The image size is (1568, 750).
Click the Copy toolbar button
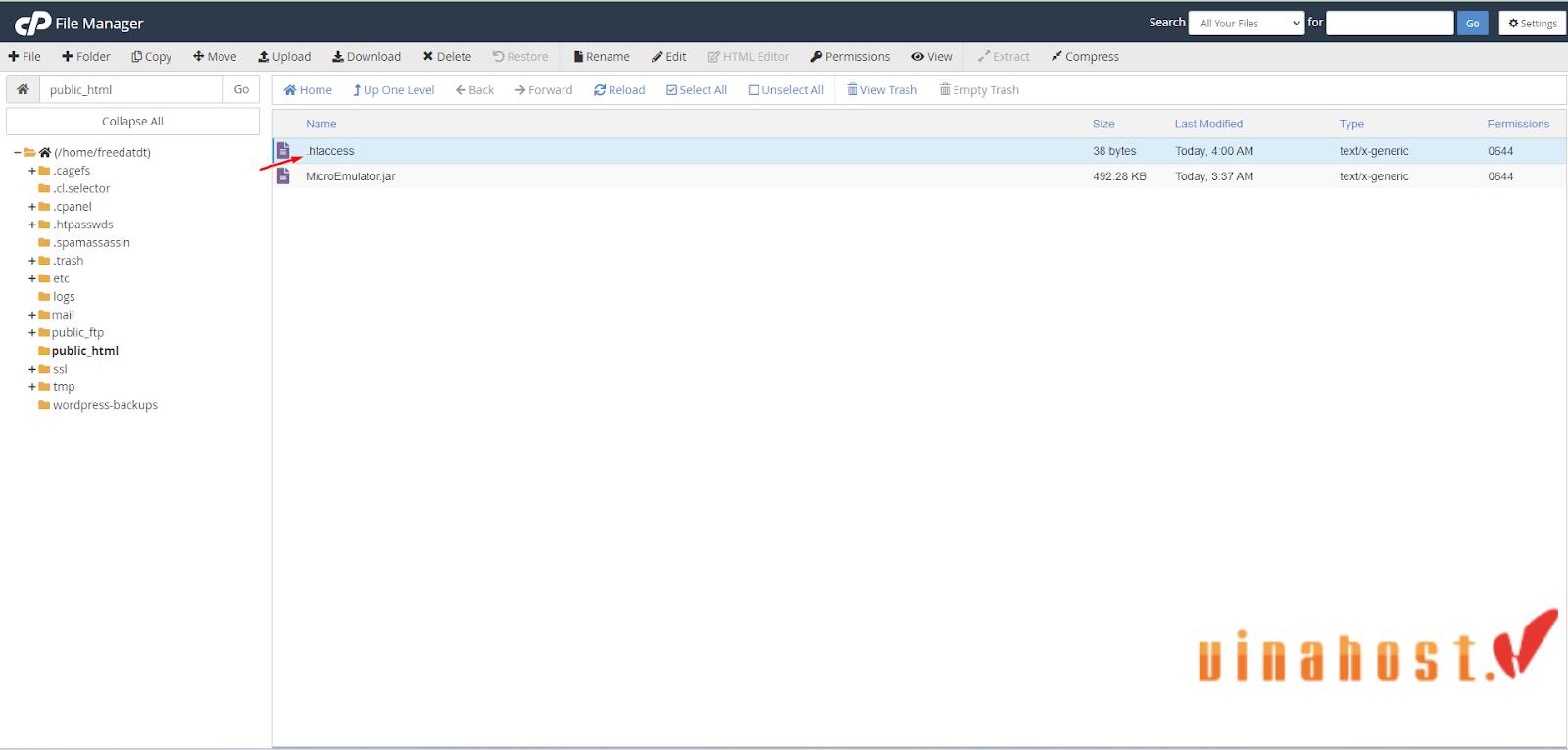[152, 57]
